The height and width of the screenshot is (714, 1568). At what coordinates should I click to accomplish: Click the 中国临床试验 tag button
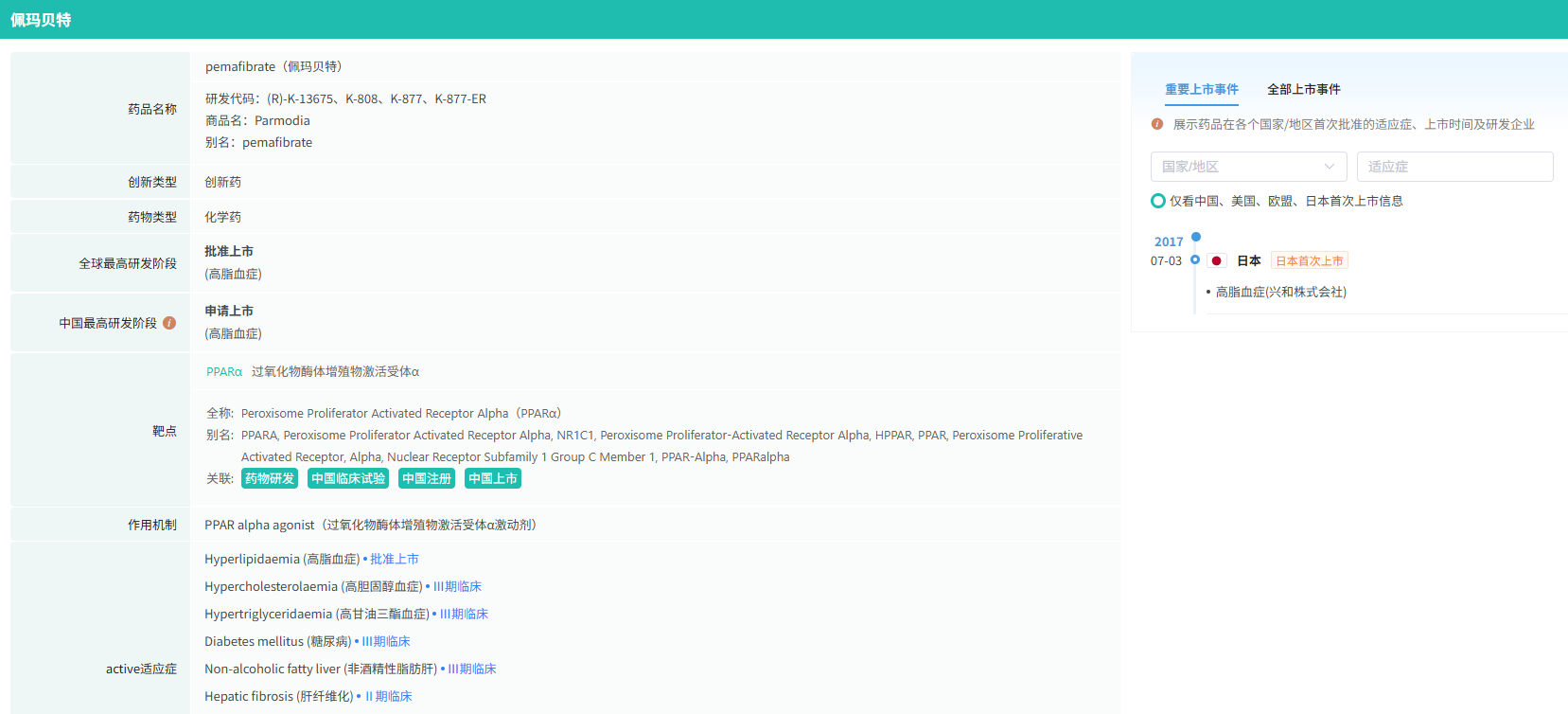coord(348,478)
